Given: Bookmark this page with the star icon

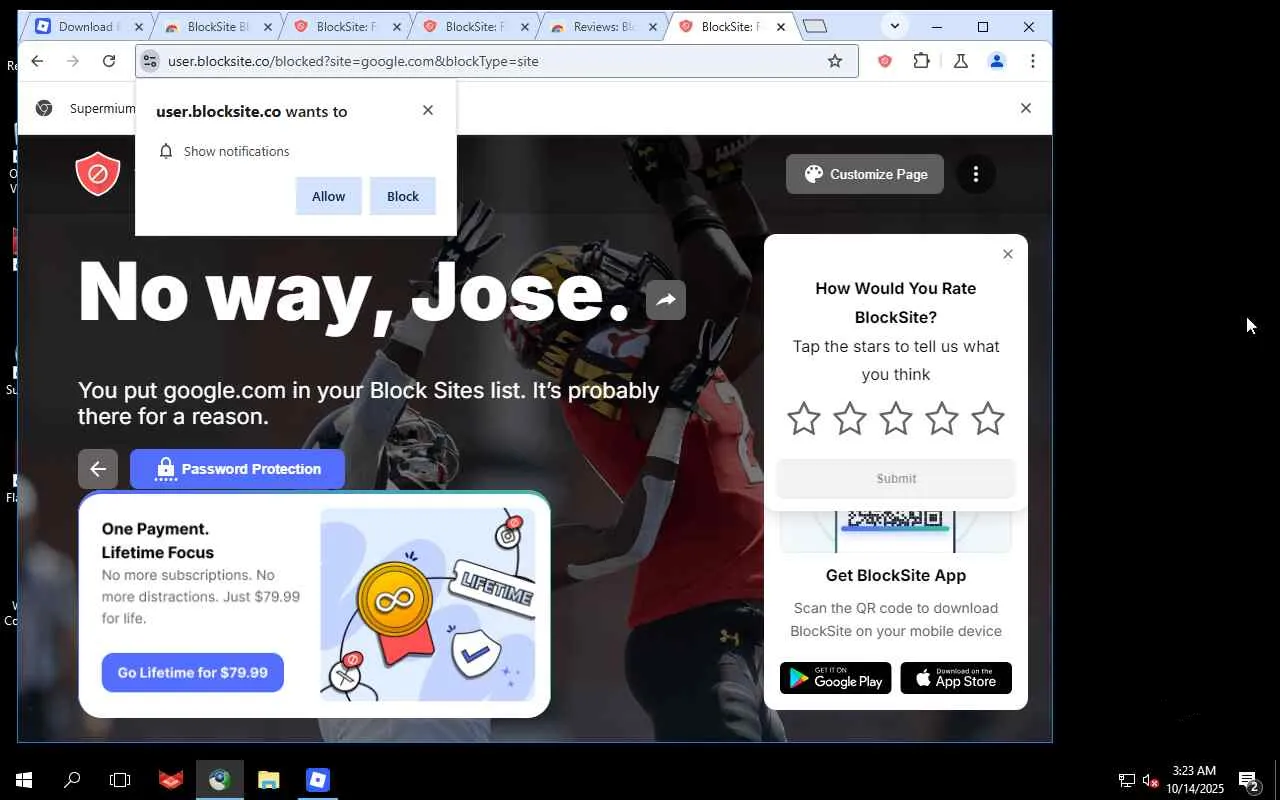Looking at the screenshot, I should click(x=835, y=61).
